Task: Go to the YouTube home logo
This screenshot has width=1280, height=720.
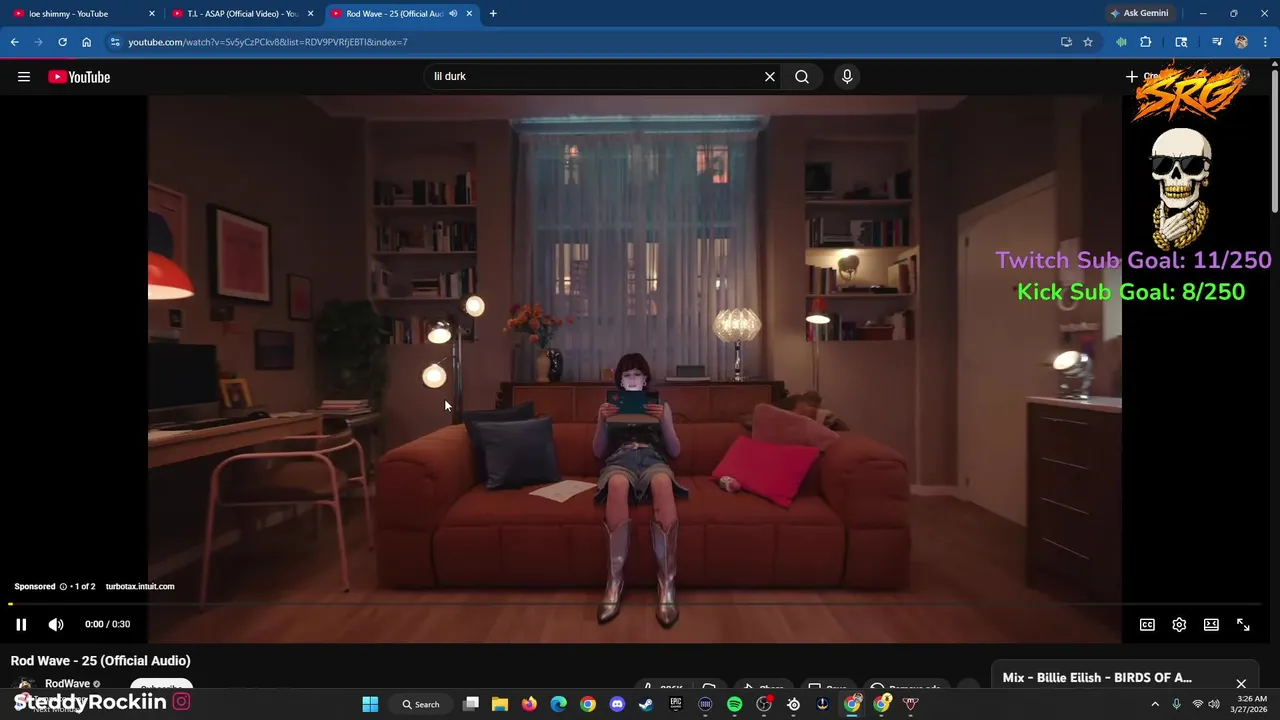Action: pyautogui.click(x=79, y=77)
